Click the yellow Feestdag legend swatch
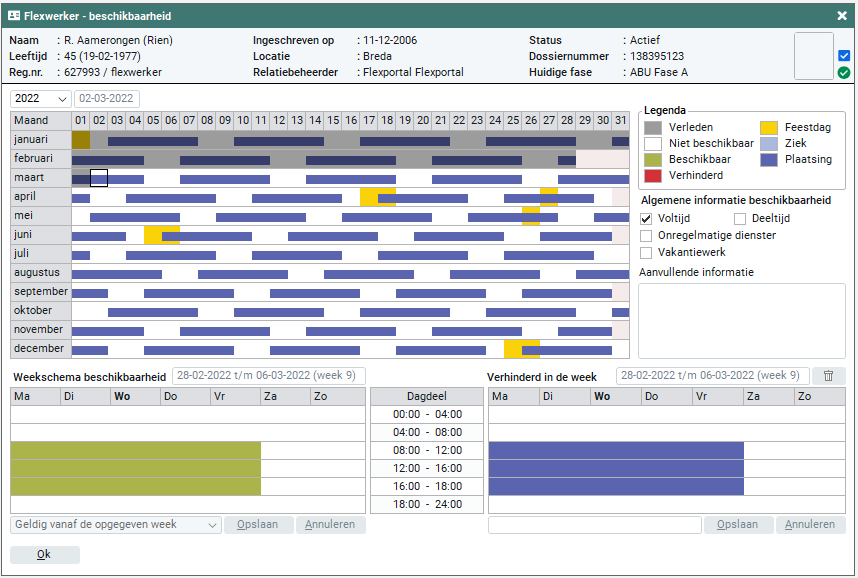This screenshot has width=858, height=578. pos(768,128)
